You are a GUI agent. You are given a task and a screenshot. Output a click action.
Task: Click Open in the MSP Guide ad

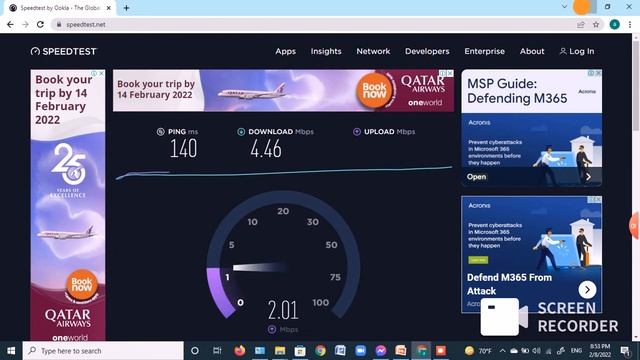click(x=476, y=177)
